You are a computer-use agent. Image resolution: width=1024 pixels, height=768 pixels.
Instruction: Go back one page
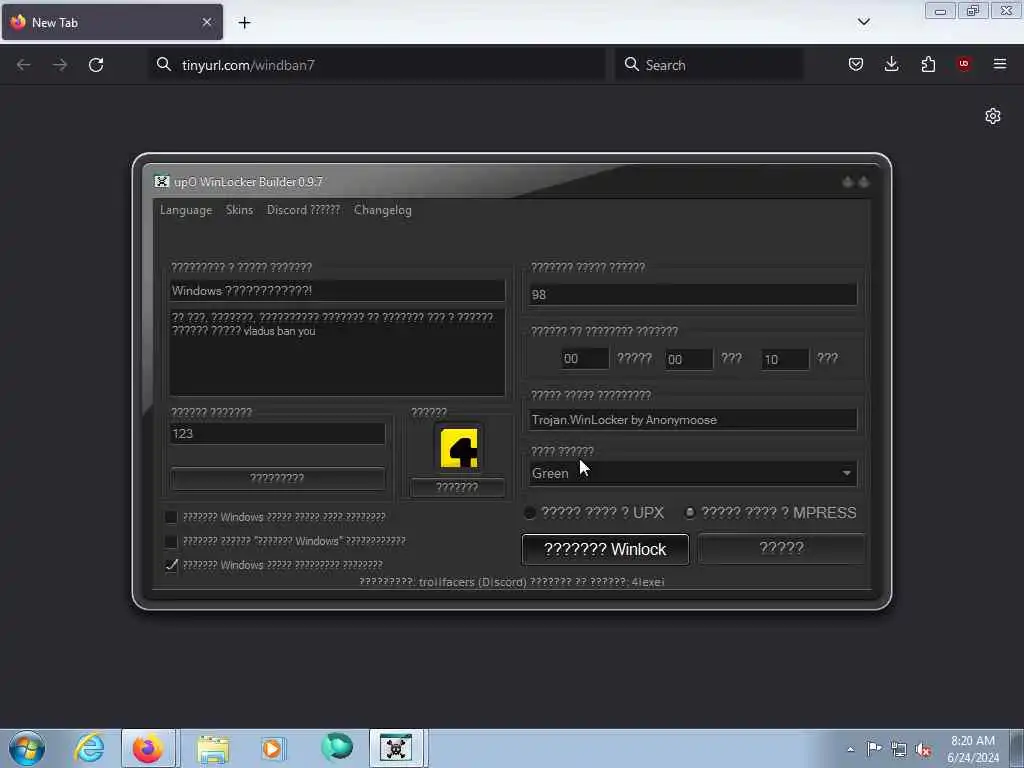click(24, 65)
